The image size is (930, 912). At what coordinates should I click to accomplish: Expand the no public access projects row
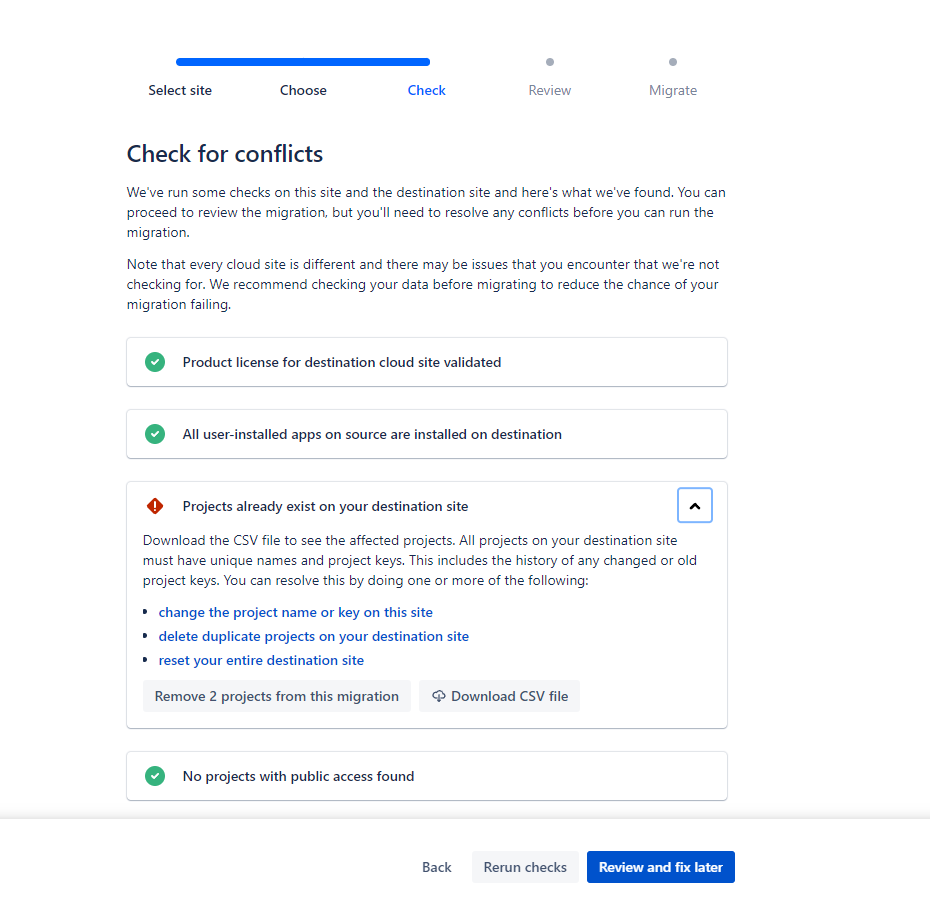426,776
